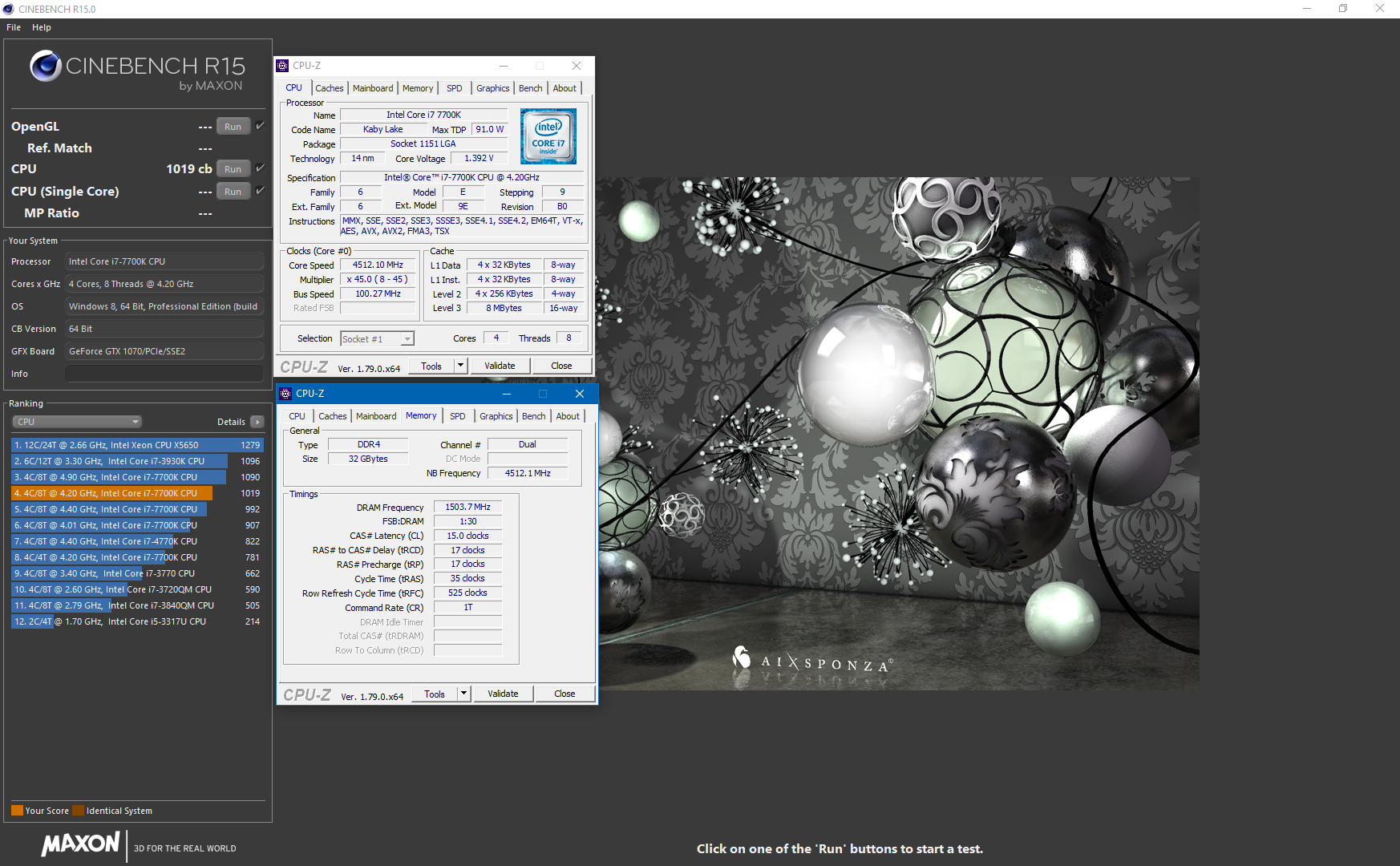Open ranking Details arrow icon
Image resolution: width=1400 pixels, height=866 pixels.
[x=257, y=422]
